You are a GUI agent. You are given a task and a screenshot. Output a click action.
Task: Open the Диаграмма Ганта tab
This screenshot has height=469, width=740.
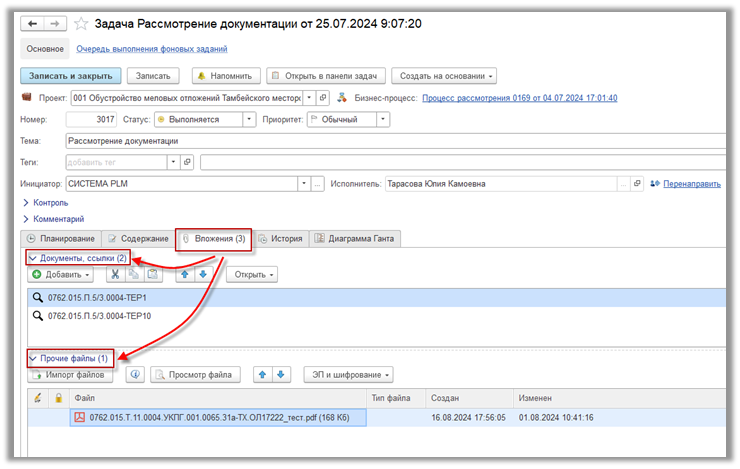tap(355, 238)
